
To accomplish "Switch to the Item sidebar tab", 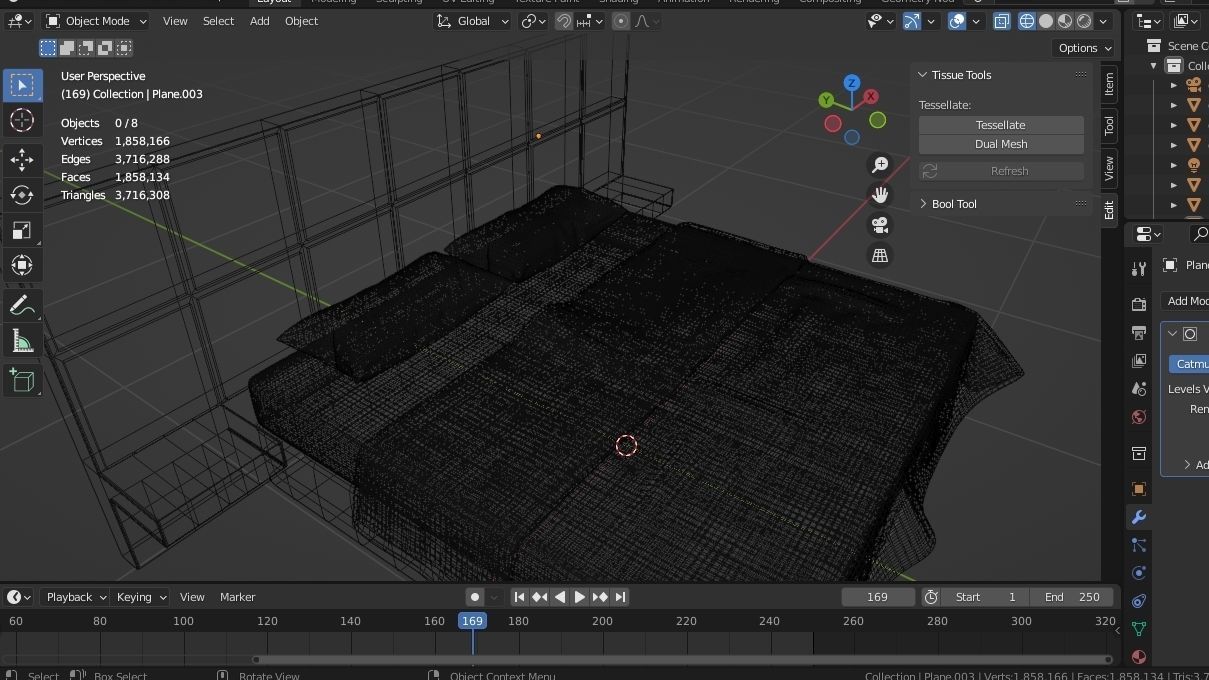I will [x=1109, y=85].
